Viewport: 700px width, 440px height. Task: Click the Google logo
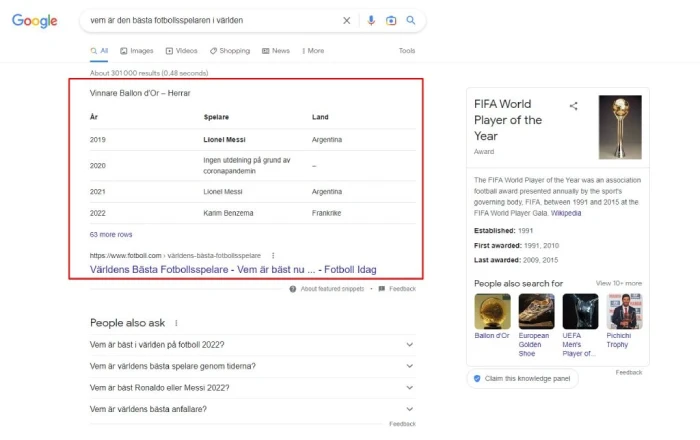pos(35,21)
